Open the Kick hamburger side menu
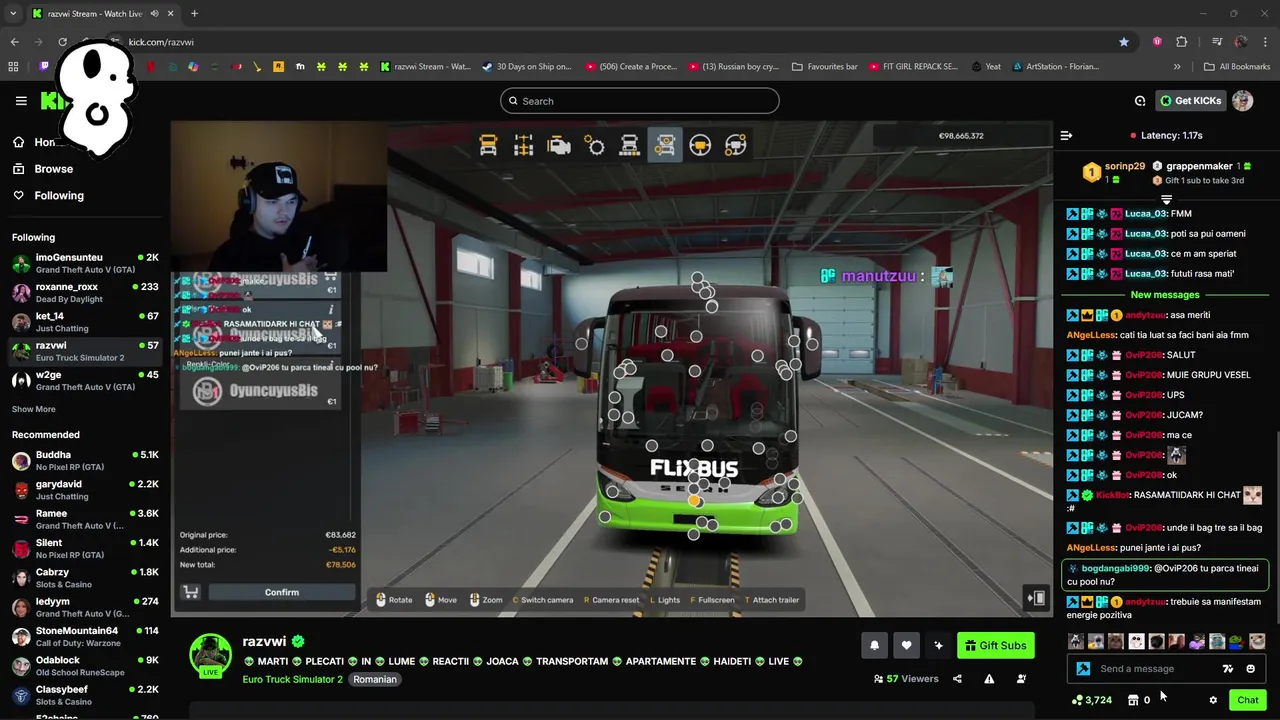Screen dimensions: 1280x720 pos(21,101)
